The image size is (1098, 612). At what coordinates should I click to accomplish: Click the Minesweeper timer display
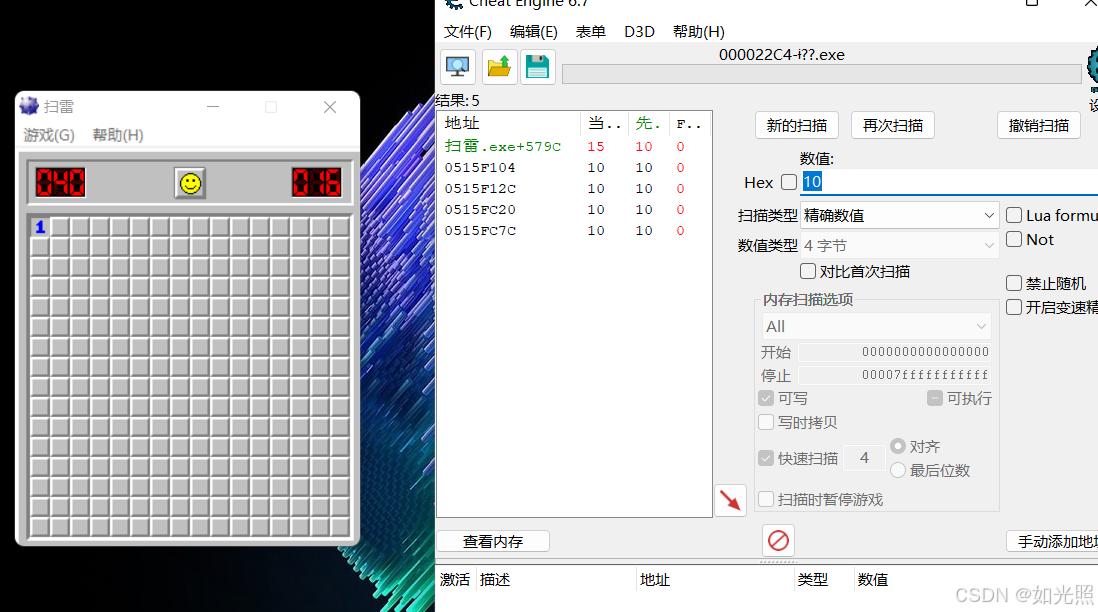317,183
